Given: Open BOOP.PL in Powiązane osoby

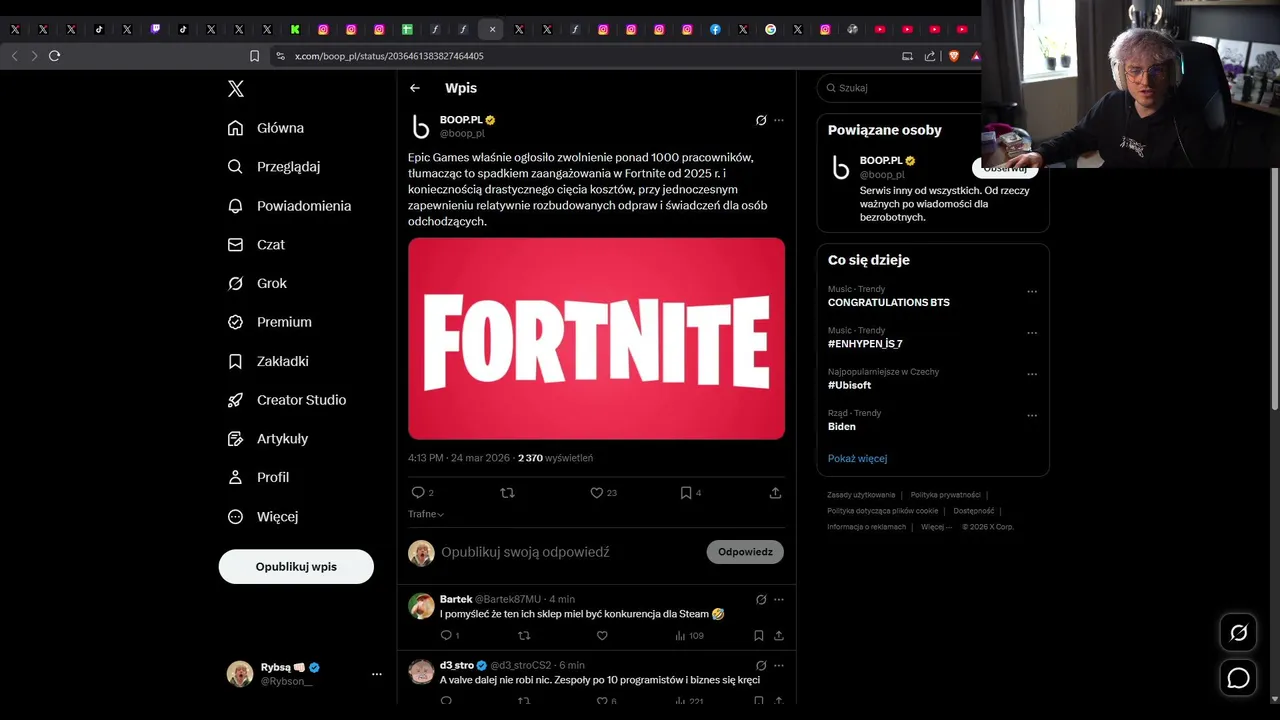Looking at the screenshot, I should coord(881,160).
